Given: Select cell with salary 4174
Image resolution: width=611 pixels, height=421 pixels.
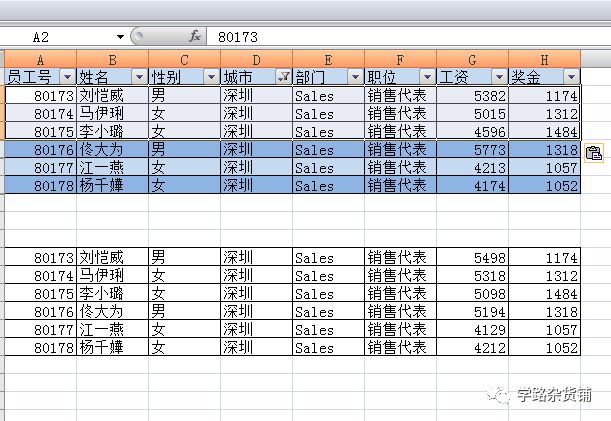Looking at the screenshot, I should [x=472, y=185].
